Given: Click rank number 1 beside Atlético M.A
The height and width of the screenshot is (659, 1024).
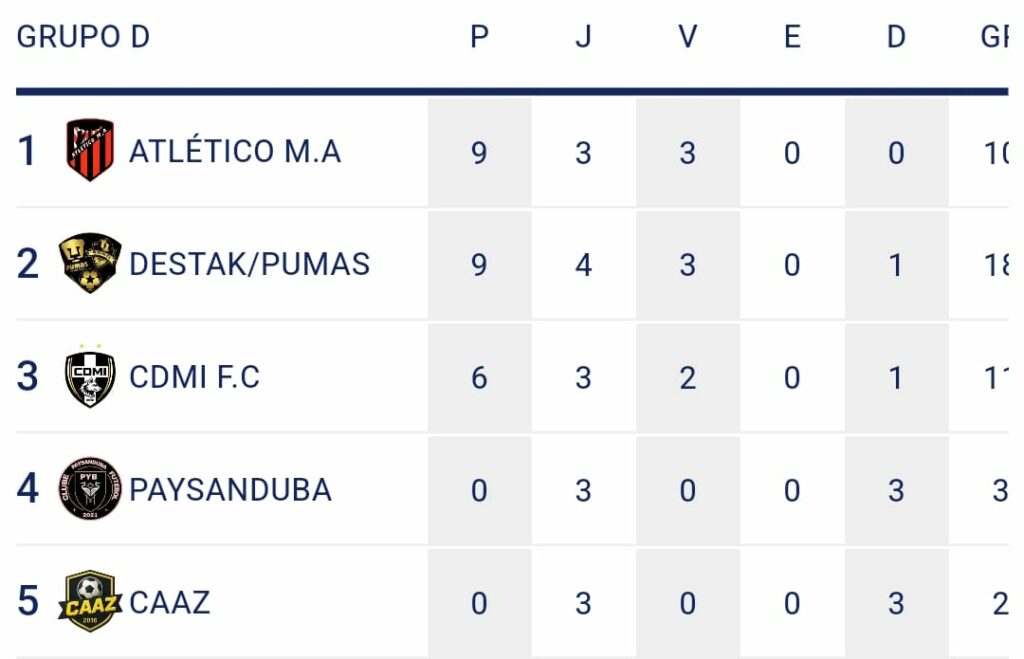Looking at the screenshot, I should [26, 151].
